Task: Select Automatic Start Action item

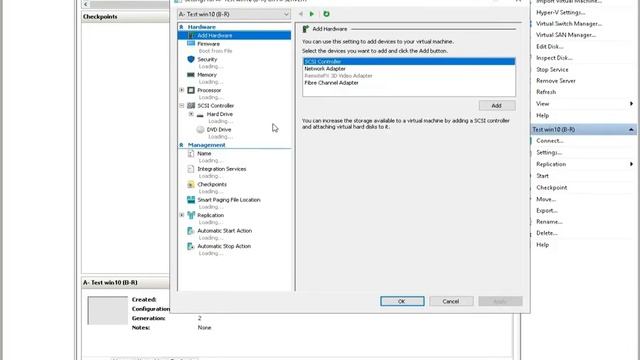Action: click(224, 231)
